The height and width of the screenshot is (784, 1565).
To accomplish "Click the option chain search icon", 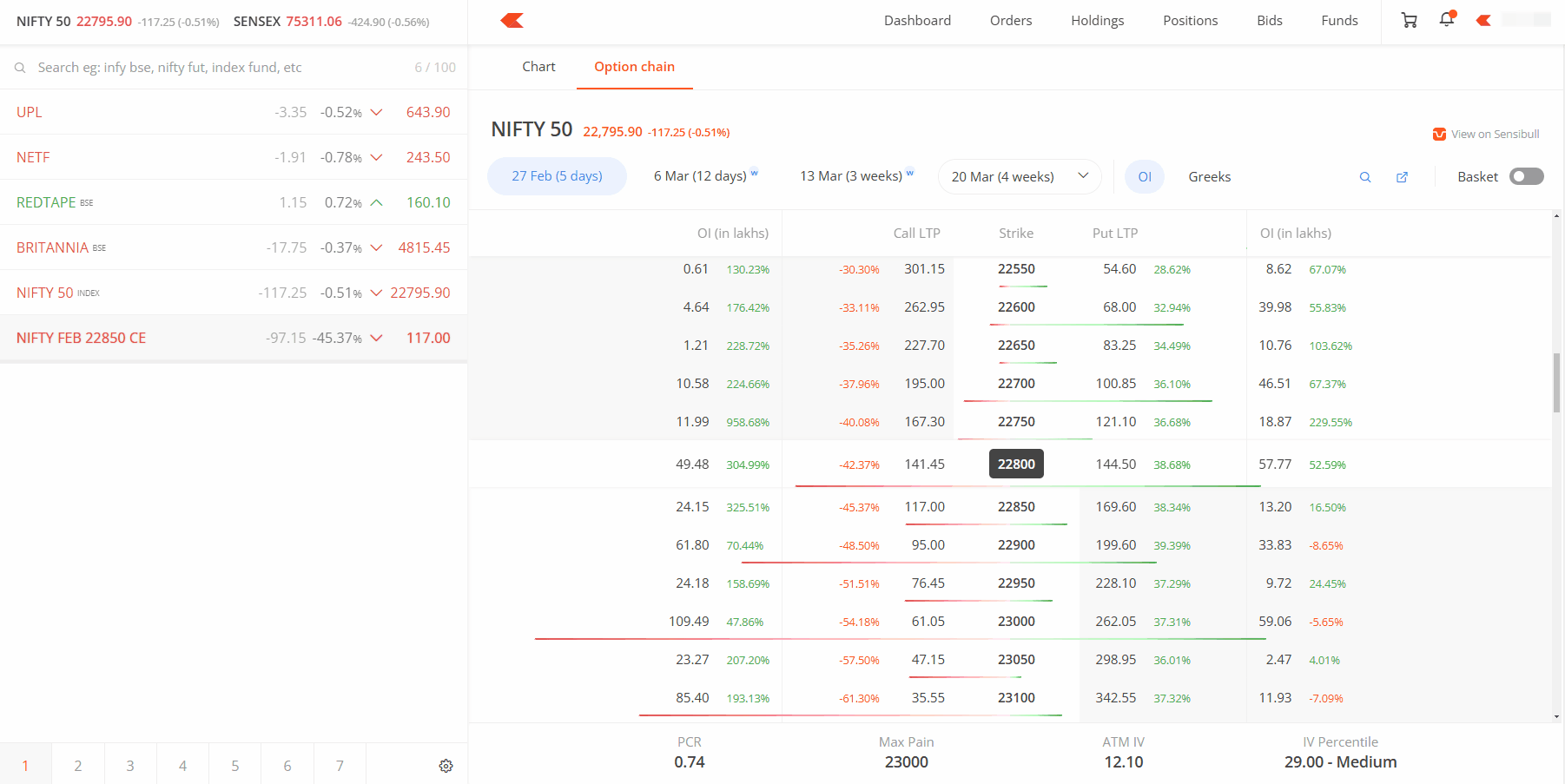I will point(1365,177).
